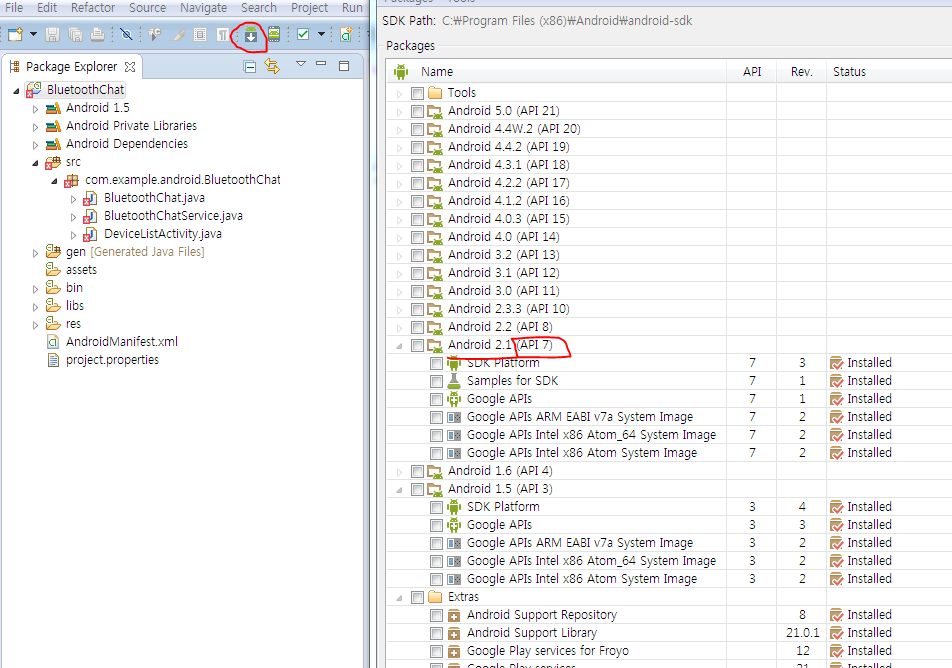The width and height of the screenshot is (952, 668).
Task: Check the Android 5.0 (API 21) checkbox
Action: coord(417,111)
